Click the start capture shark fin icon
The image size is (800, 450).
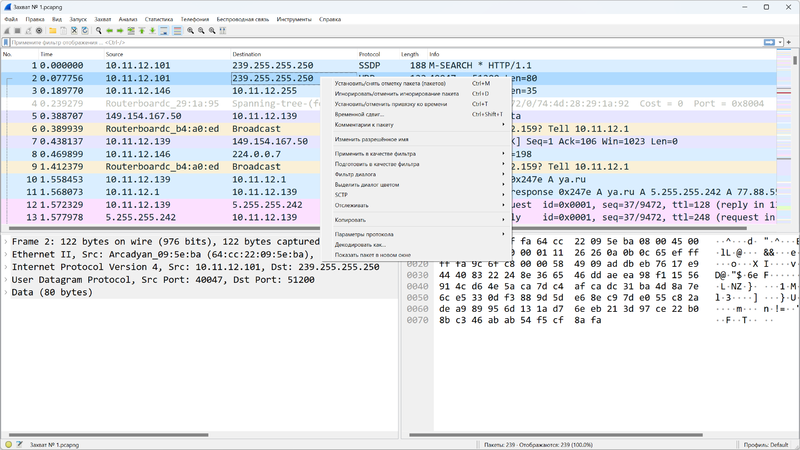pos(7,31)
